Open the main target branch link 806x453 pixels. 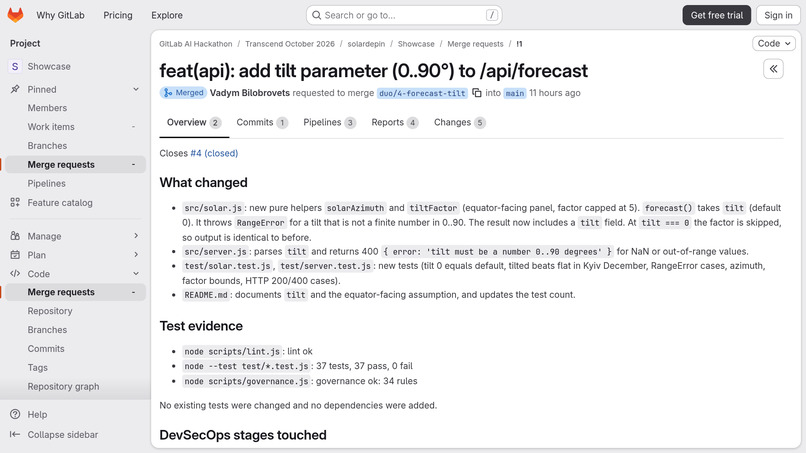coord(515,93)
